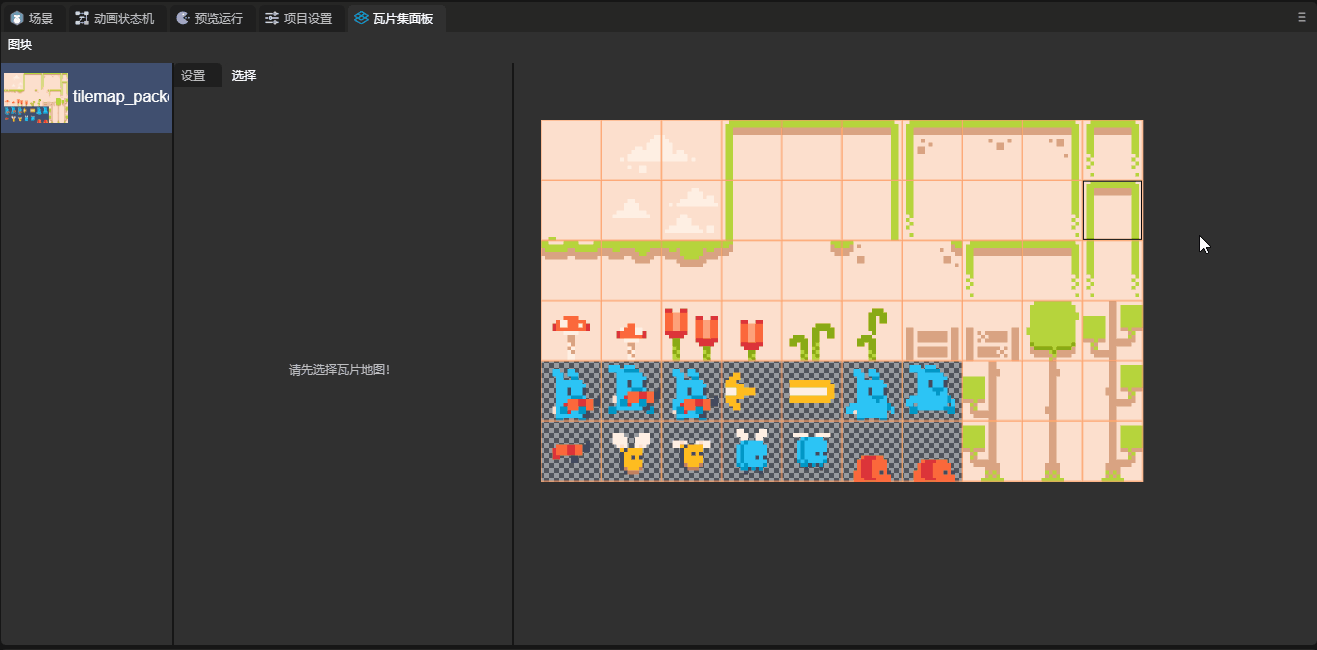This screenshot has width=1317, height=650.
Task: Click the 选择 sub-tab
Action: [244, 76]
